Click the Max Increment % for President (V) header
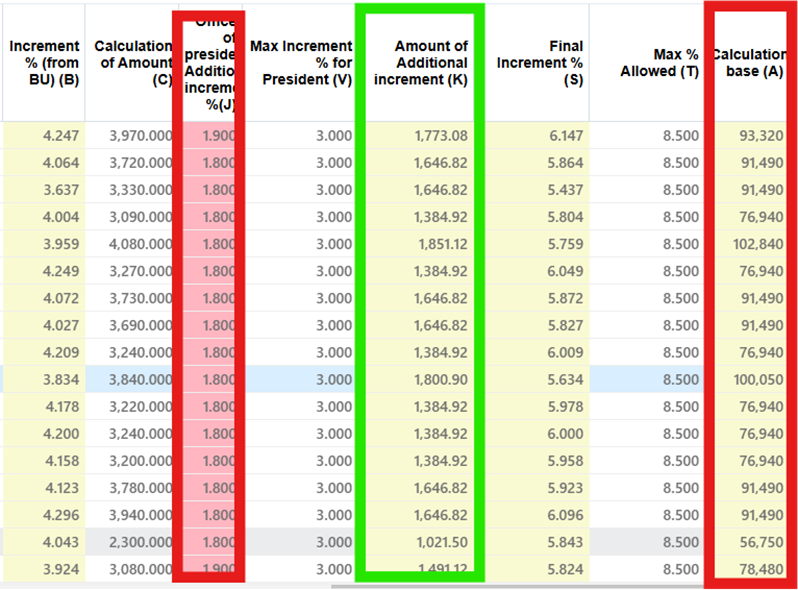Screen dimensions: 798x590 (301, 62)
